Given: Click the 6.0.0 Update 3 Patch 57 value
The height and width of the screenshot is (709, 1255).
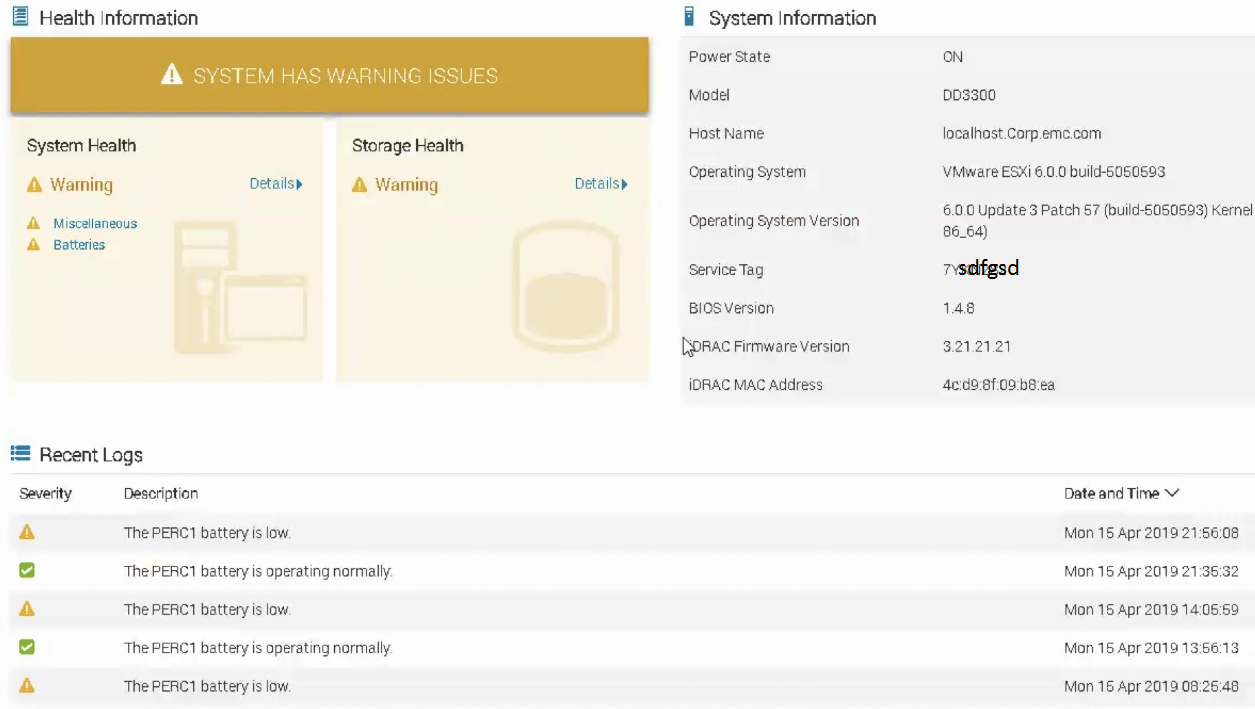Looking at the screenshot, I should pos(1097,221).
